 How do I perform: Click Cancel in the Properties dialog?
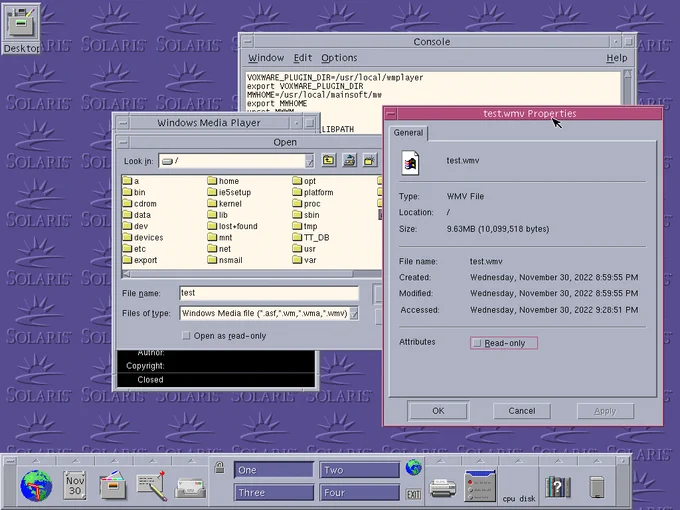pos(522,411)
